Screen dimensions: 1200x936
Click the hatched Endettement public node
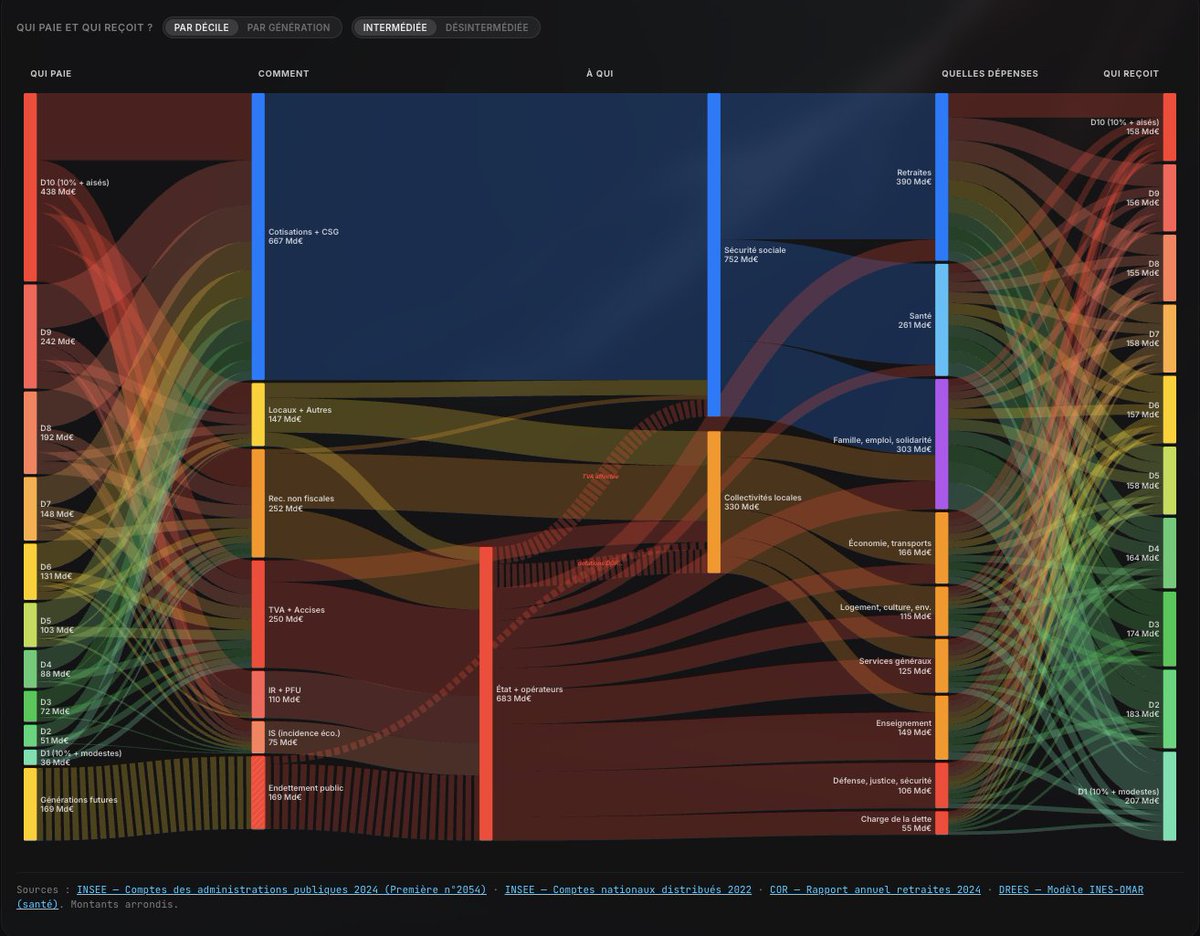[x=258, y=792]
